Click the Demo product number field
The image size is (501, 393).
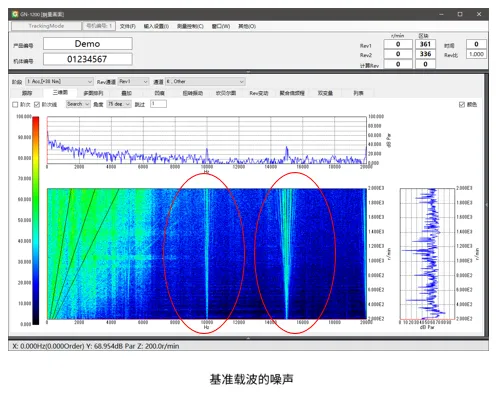88,44
